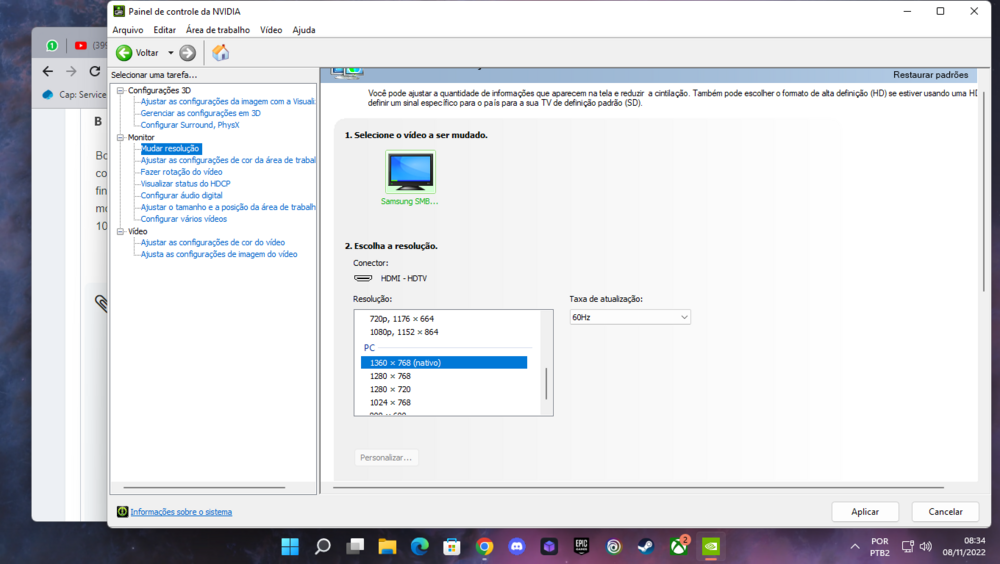1000x564 pixels.
Task: Open Task View on the taskbar
Action: [x=355, y=547]
